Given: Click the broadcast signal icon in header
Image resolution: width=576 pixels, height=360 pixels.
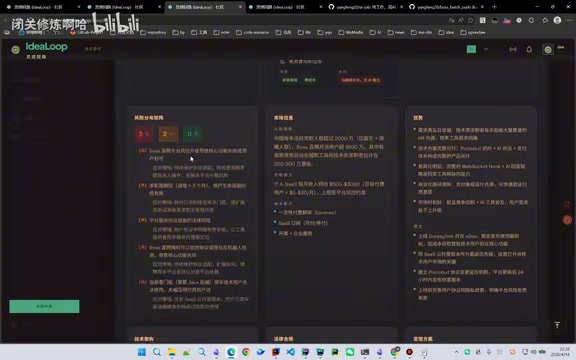Looking at the screenshot, I should click(513, 49).
